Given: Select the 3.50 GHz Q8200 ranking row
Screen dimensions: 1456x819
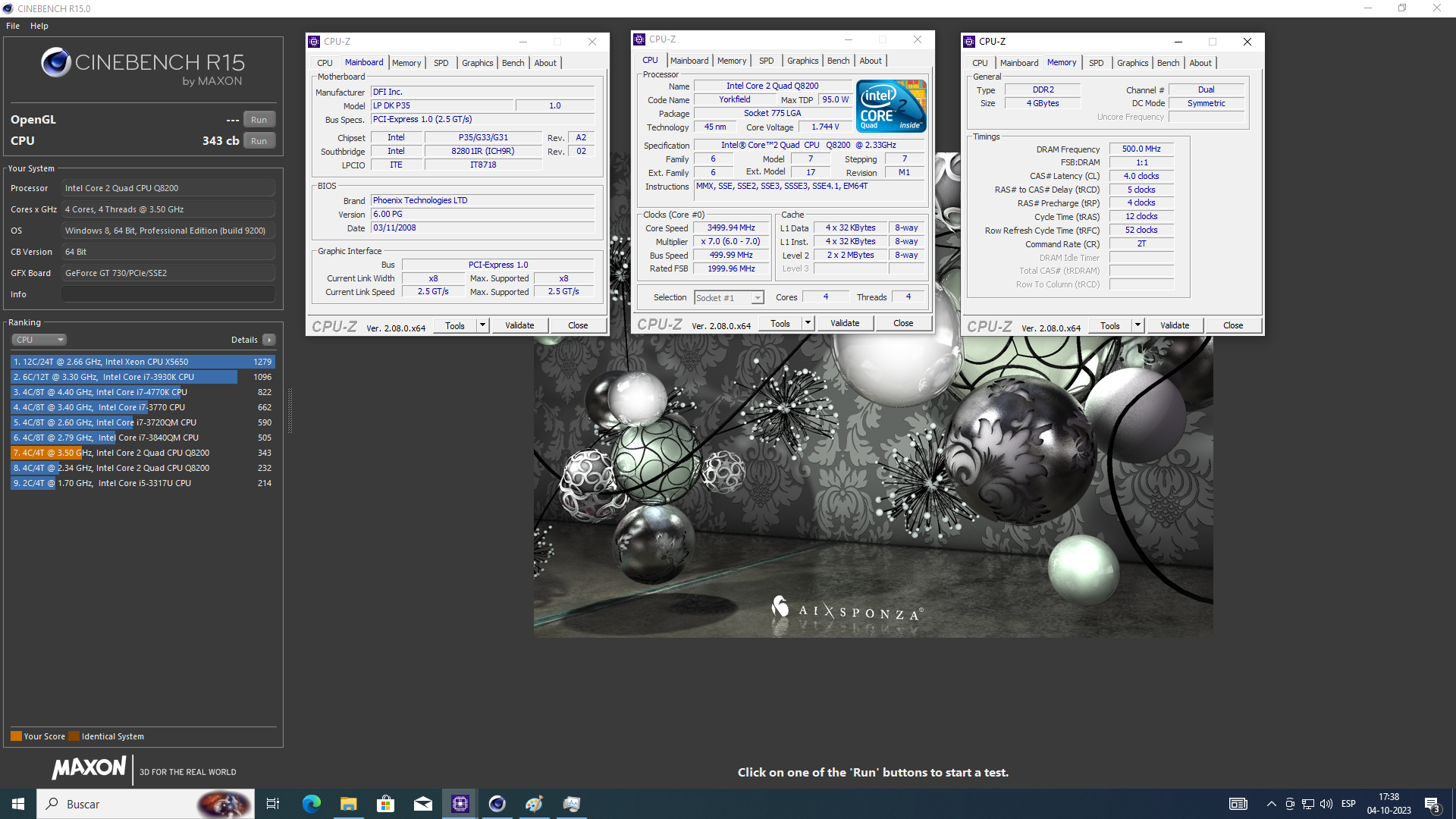Looking at the screenshot, I should click(x=143, y=453).
